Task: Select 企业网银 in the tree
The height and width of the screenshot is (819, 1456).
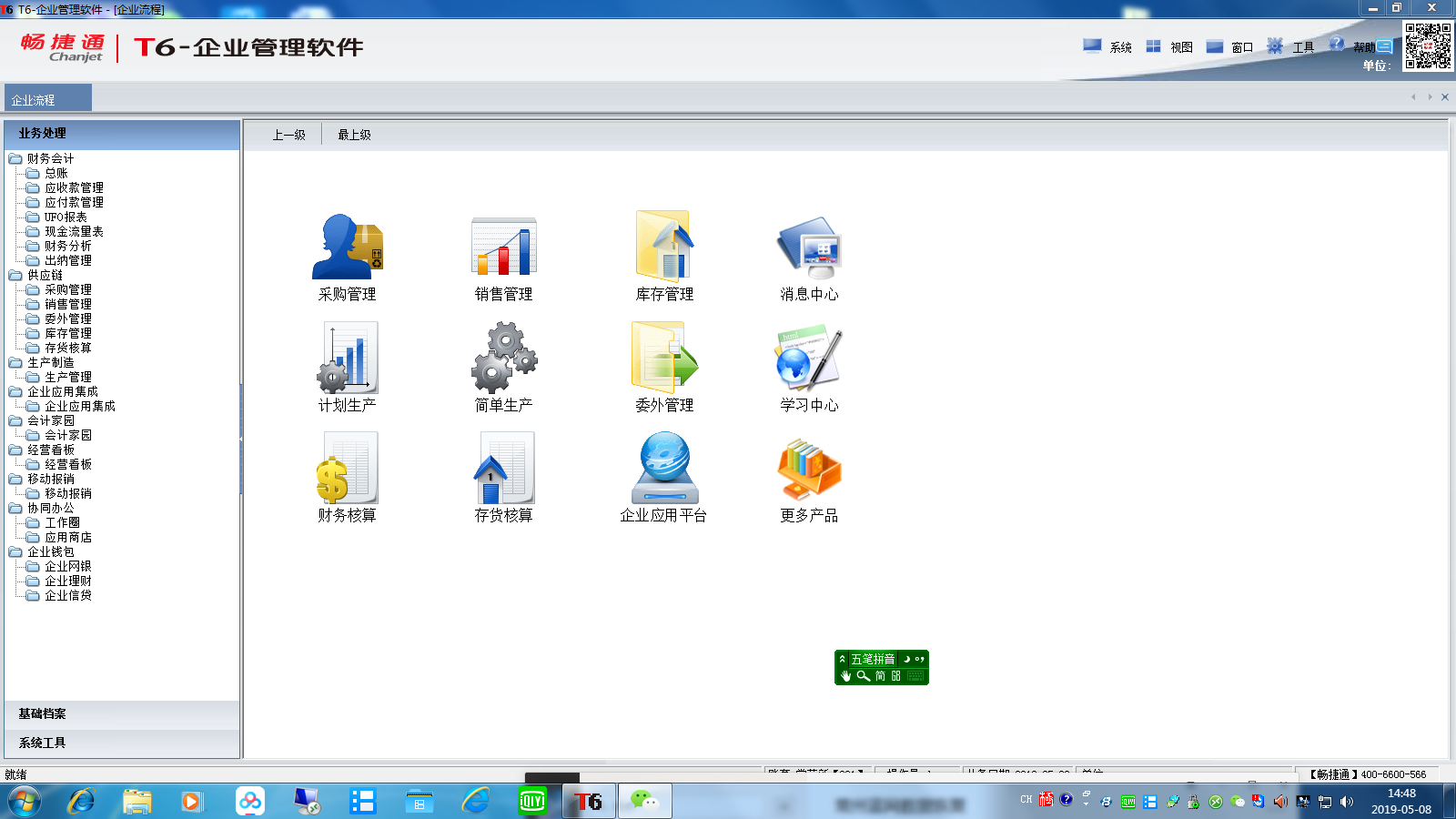Action: 68,566
